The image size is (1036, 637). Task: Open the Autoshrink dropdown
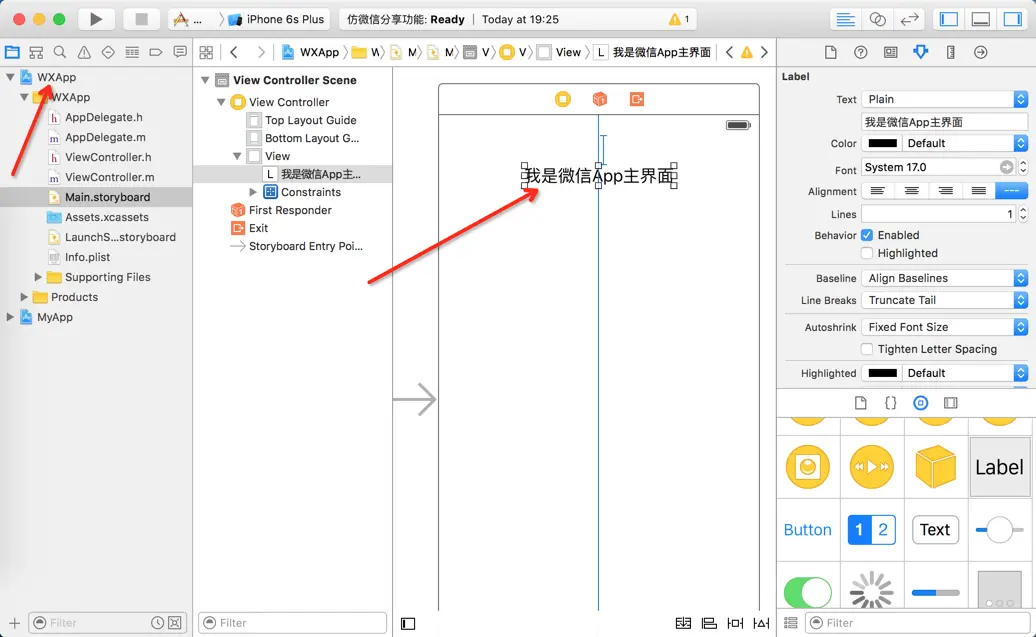(x=945, y=327)
